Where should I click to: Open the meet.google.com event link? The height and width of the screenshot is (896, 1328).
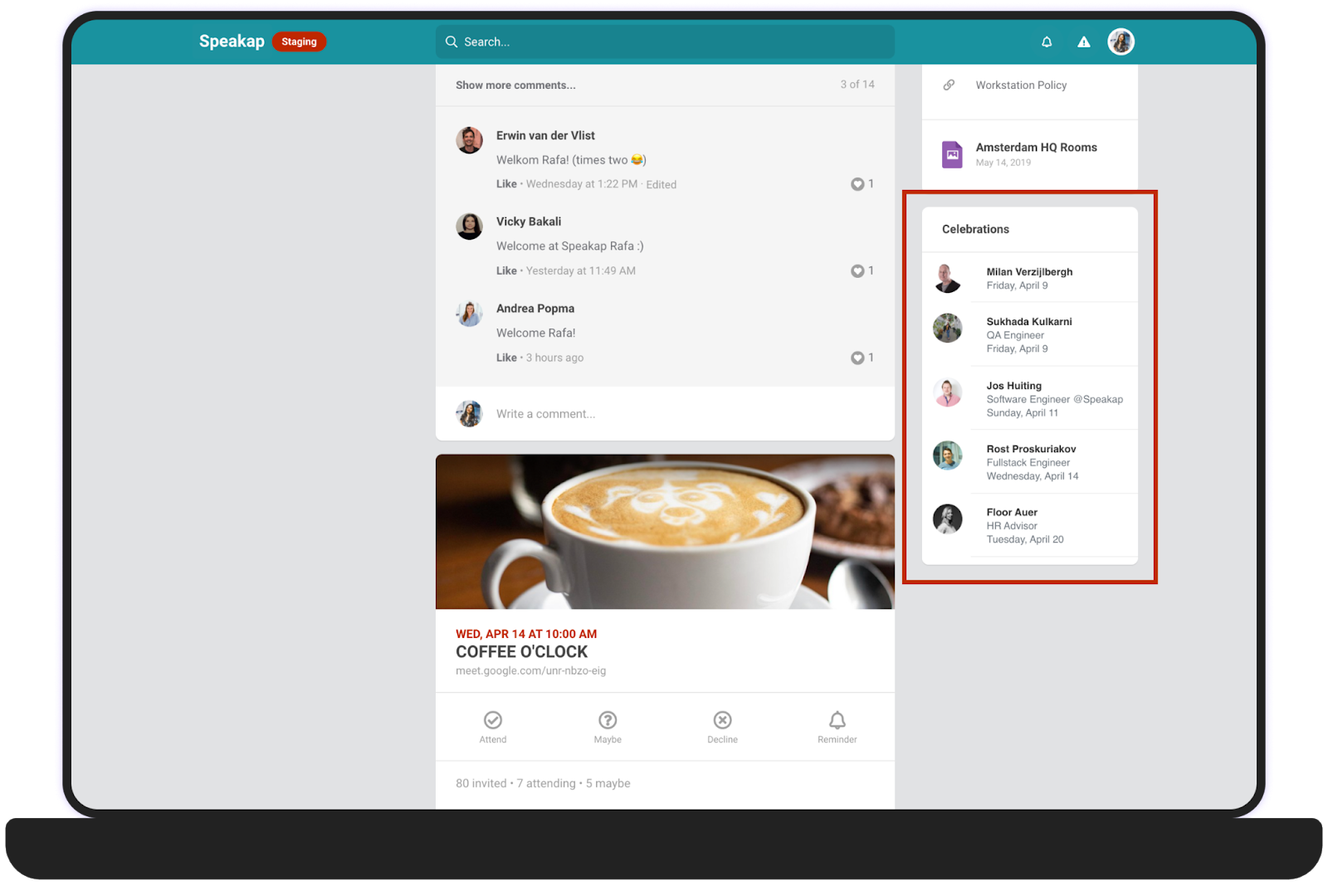click(530, 670)
